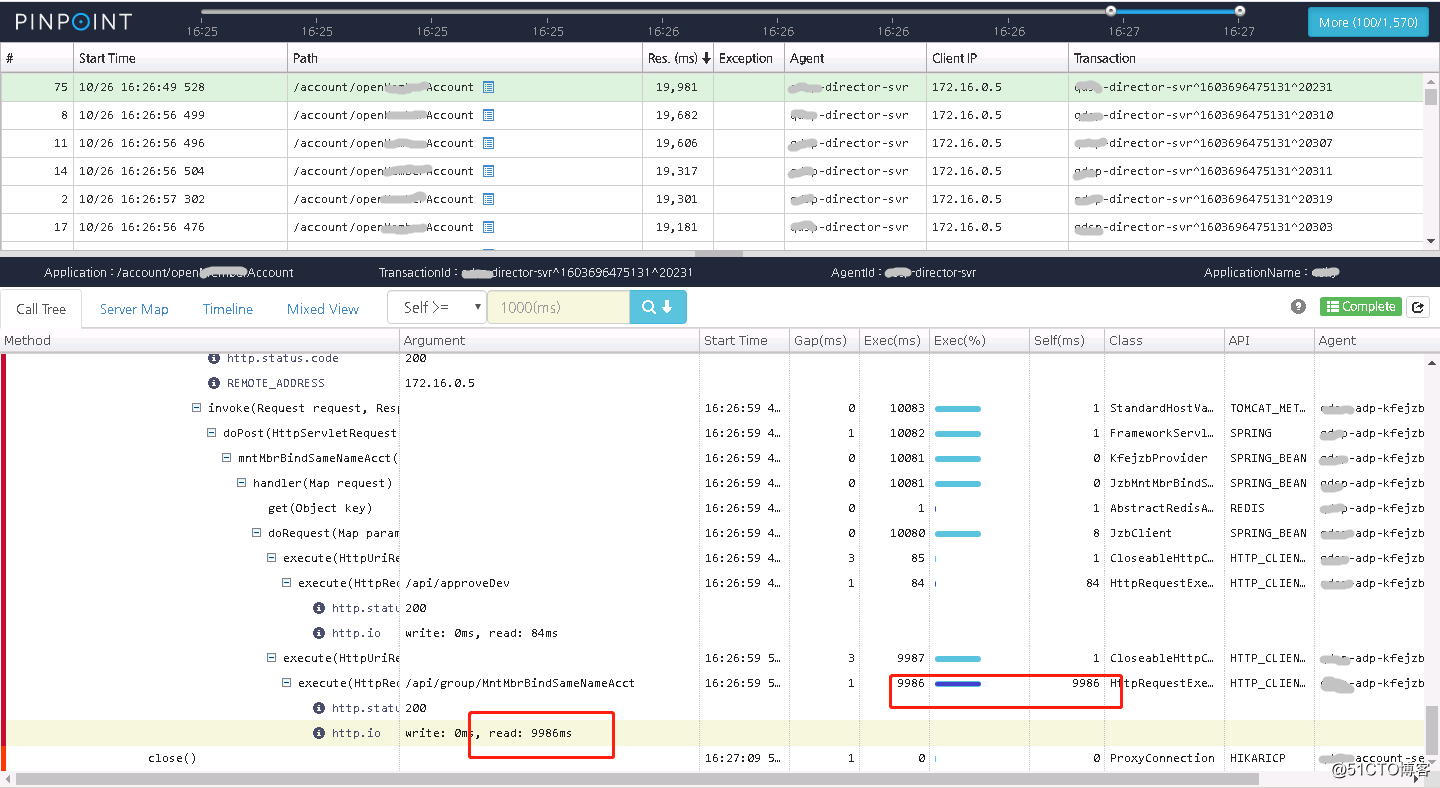Click transaction ID ending ^20303
Image resolution: width=1440 pixels, height=788 pixels.
pos(1203,227)
